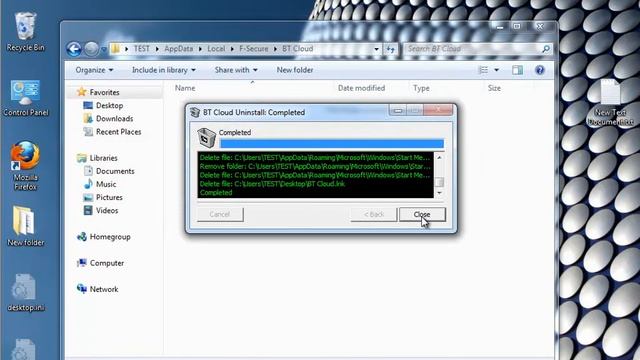Click the log scrollbar down arrow
Image resolution: width=640 pixels, height=360 pixels.
click(x=439, y=193)
